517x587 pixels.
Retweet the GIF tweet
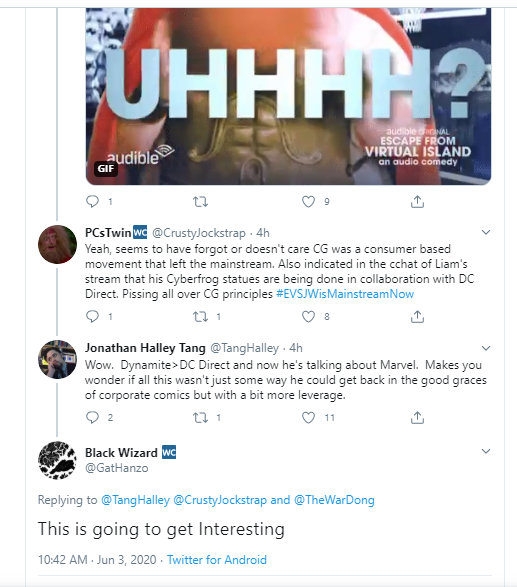coord(200,202)
